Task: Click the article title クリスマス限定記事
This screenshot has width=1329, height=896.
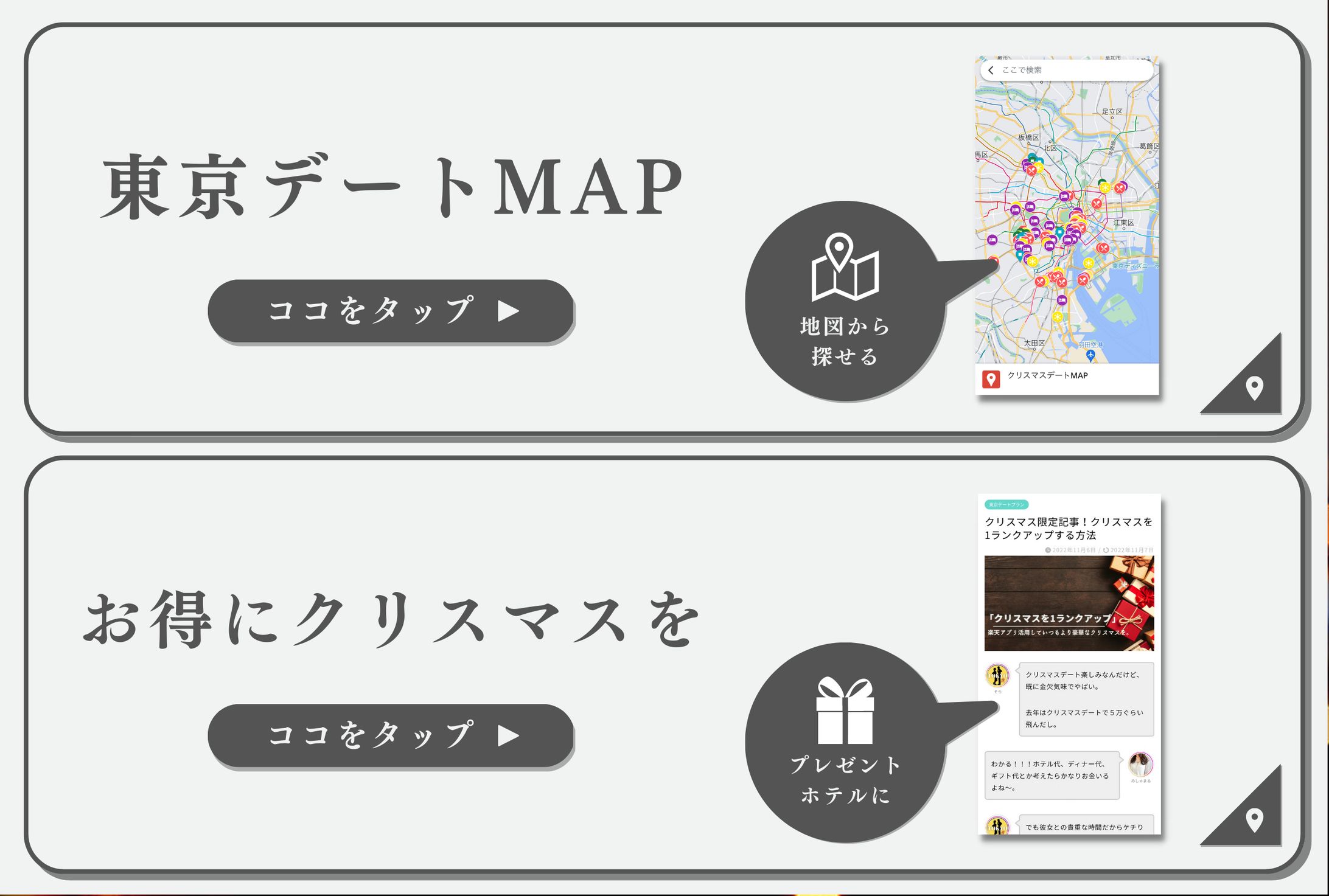Action: click(x=1069, y=528)
